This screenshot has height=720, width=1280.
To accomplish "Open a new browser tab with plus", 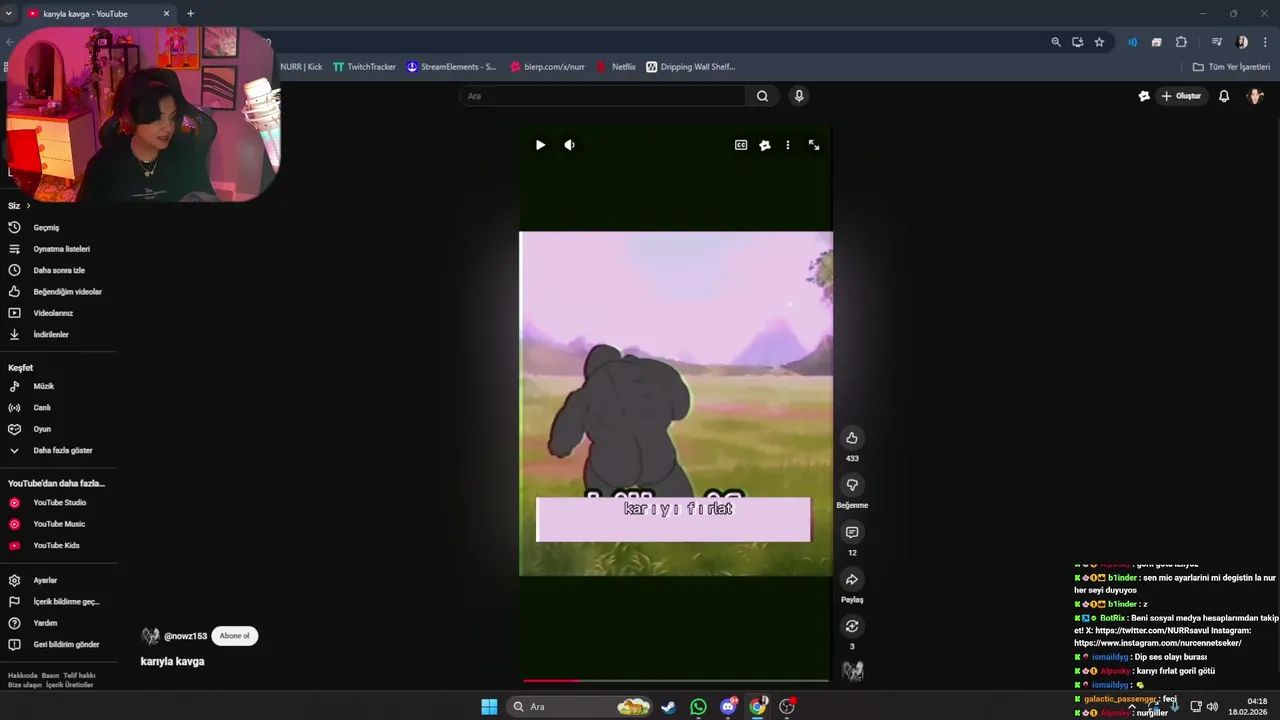I will pyautogui.click(x=190, y=14).
